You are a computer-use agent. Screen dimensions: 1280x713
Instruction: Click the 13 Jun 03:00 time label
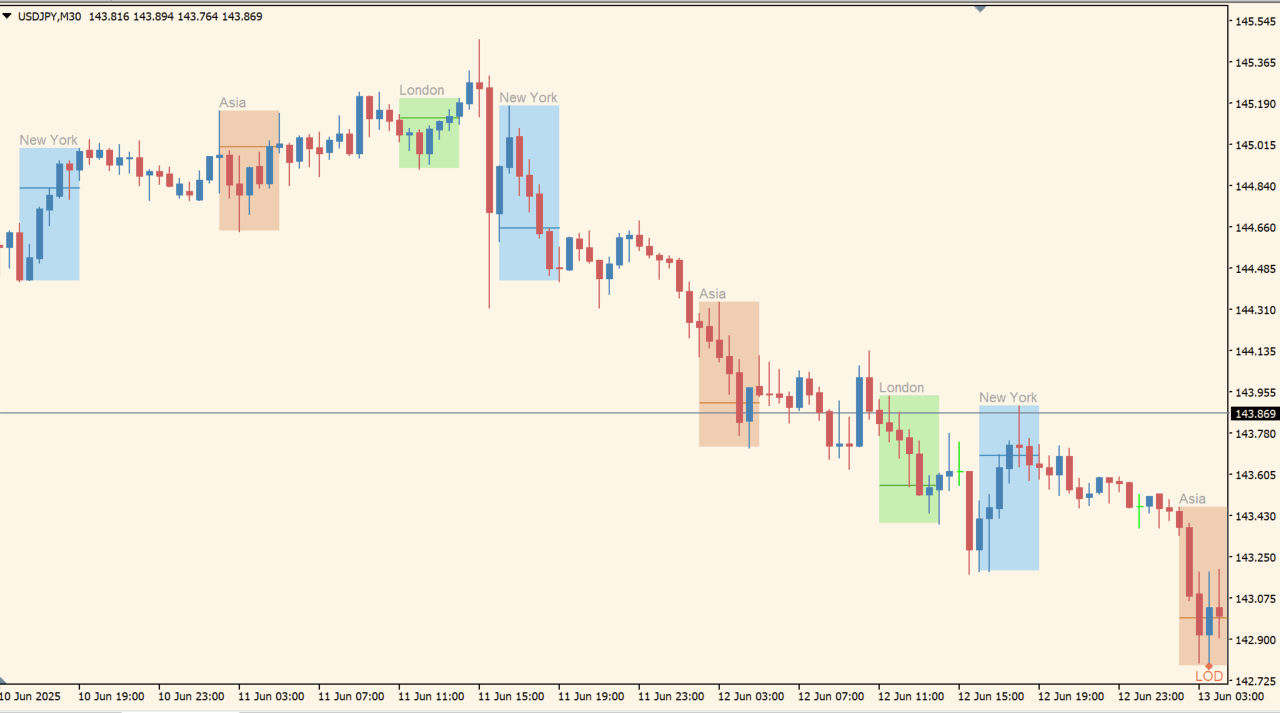[1231, 696]
